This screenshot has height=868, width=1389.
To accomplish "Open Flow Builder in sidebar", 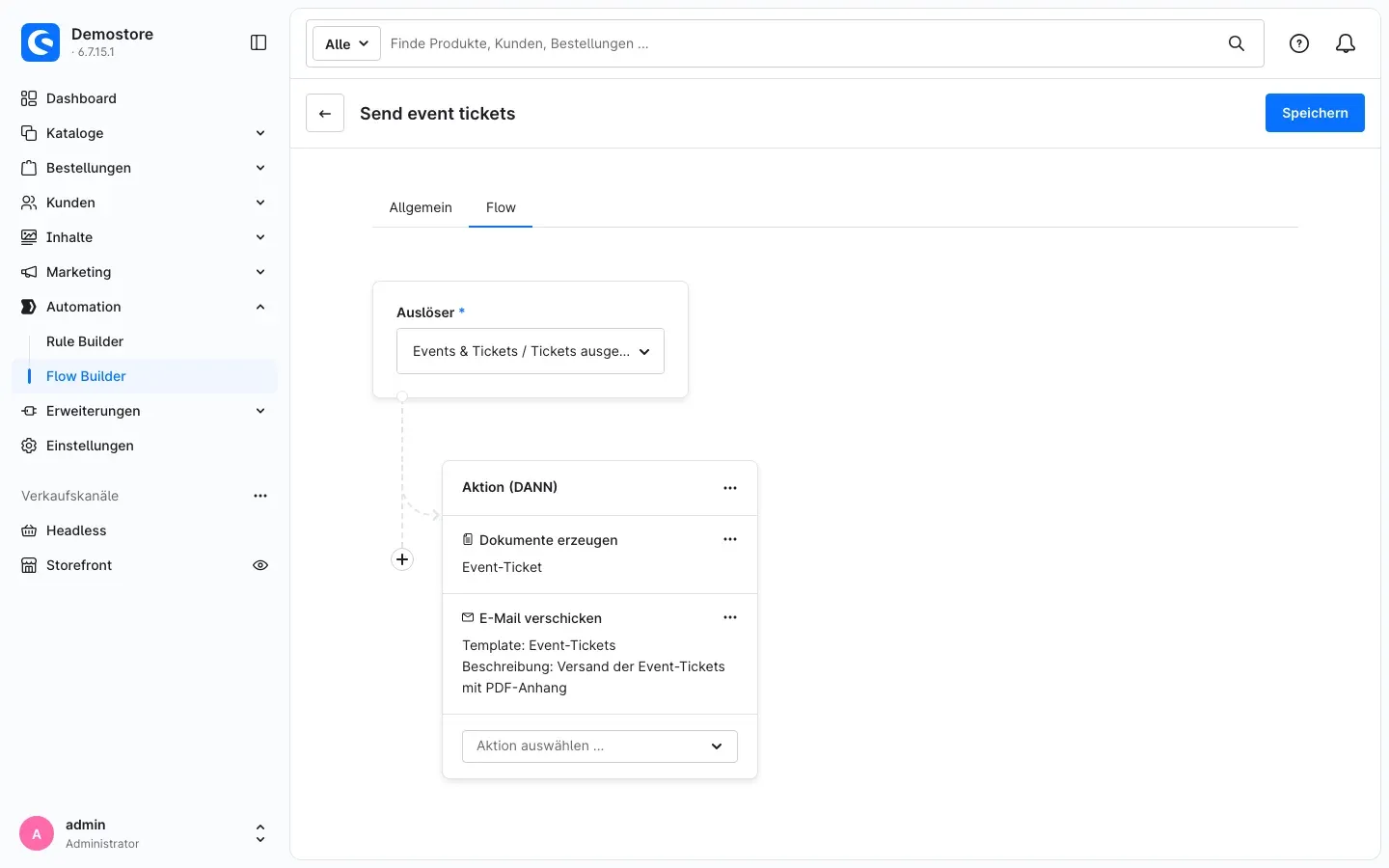I will pyautogui.click(x=145, y=376).
